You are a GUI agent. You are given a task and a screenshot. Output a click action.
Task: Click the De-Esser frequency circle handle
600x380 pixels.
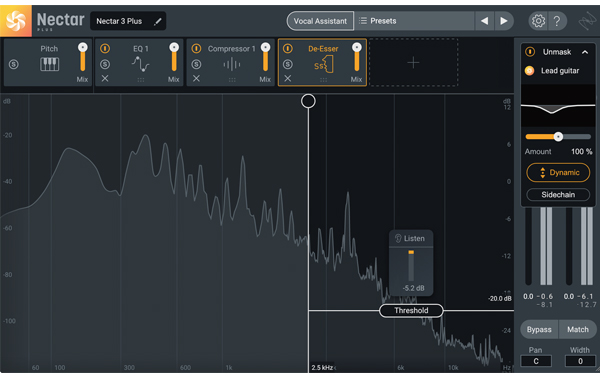pyautogui.click(x=308, y=101)
